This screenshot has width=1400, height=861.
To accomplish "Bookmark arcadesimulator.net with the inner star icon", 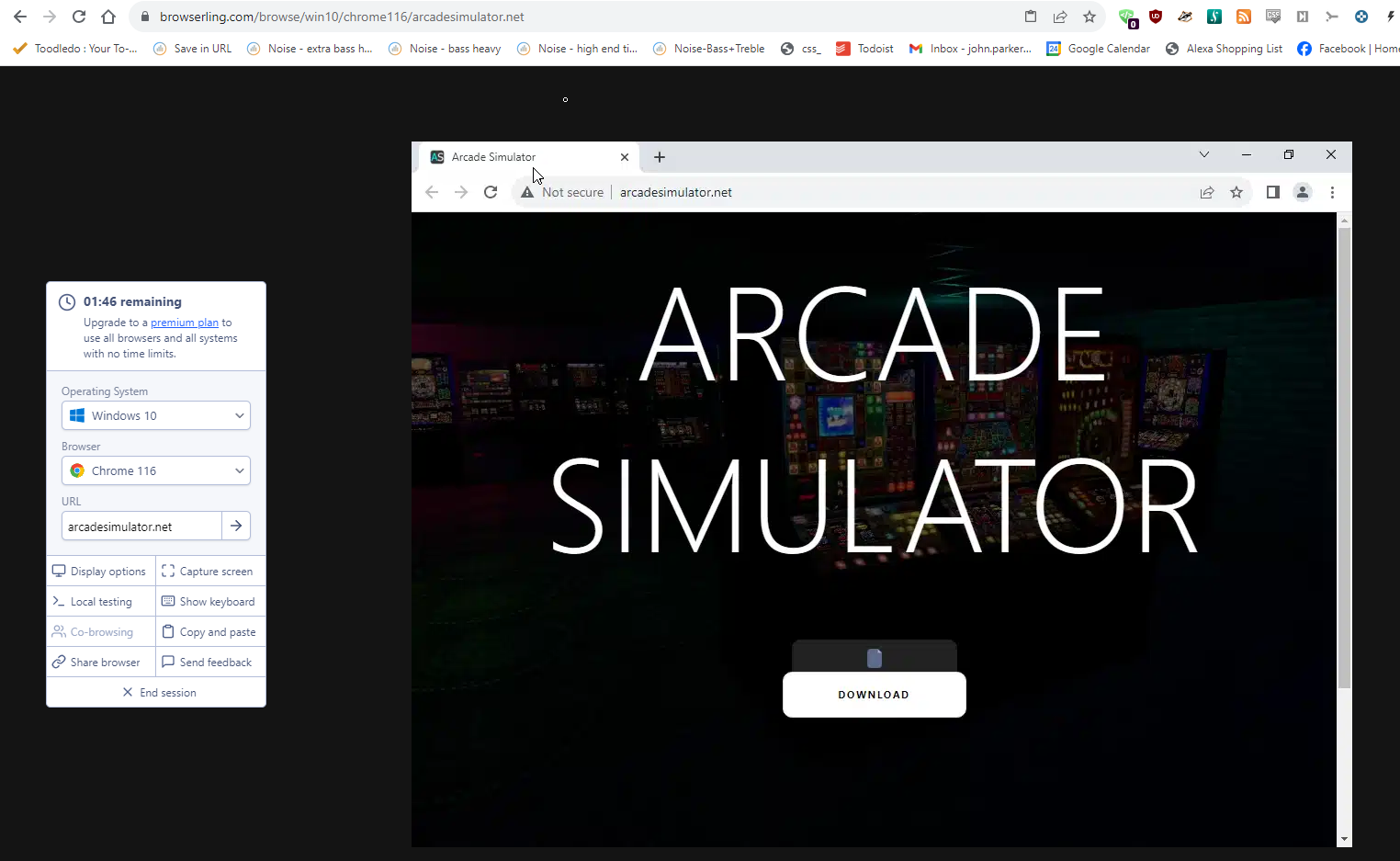I will point(1236,192).
